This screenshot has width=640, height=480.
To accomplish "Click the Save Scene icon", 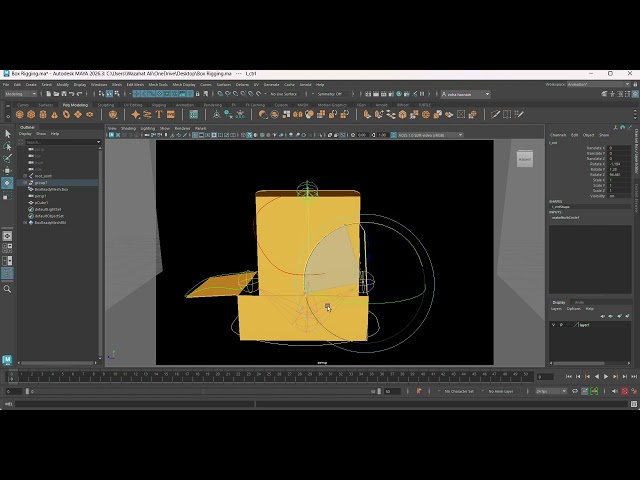I will pos(64,94).
